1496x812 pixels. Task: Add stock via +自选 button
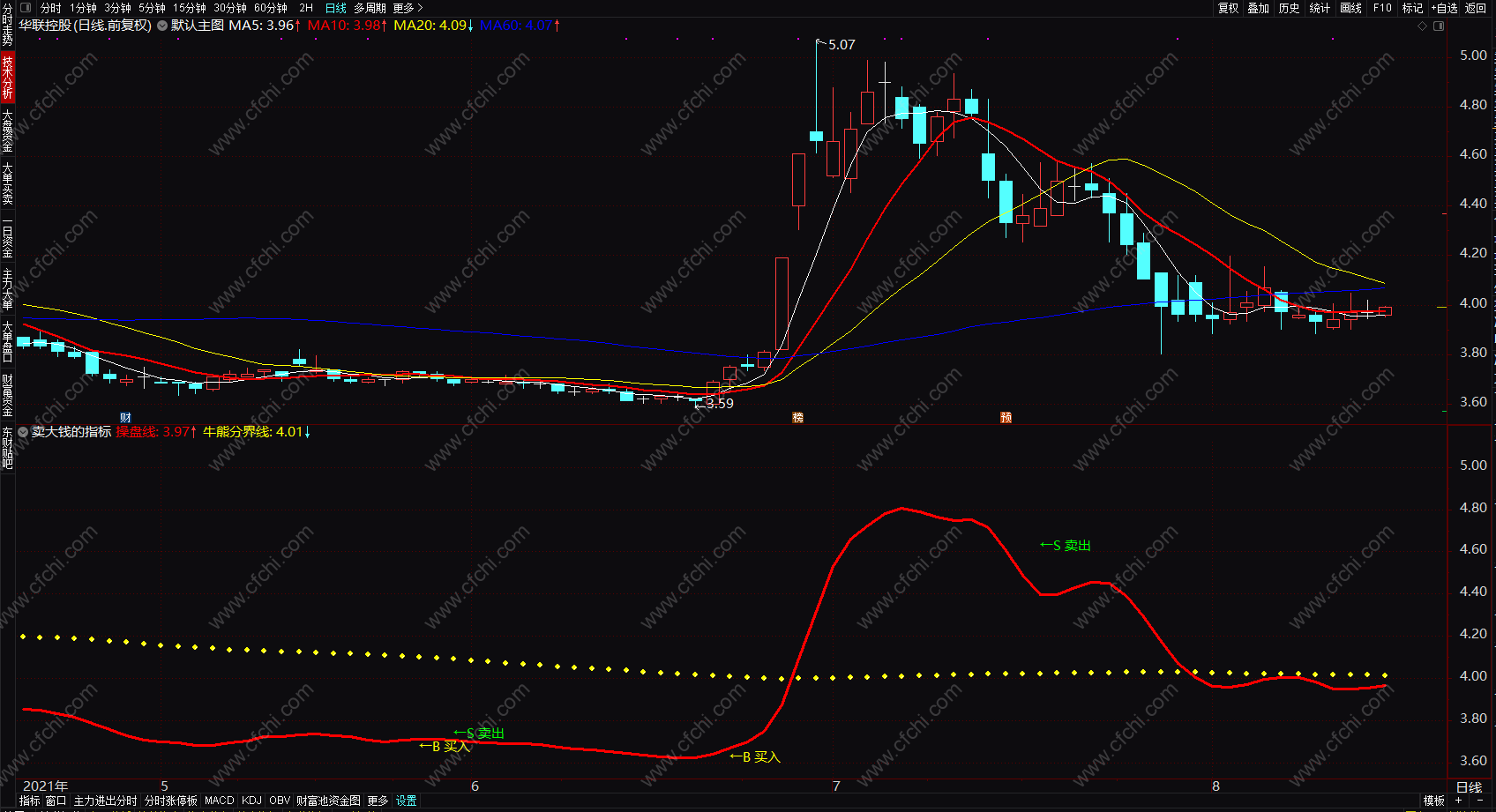[1444, 8]
